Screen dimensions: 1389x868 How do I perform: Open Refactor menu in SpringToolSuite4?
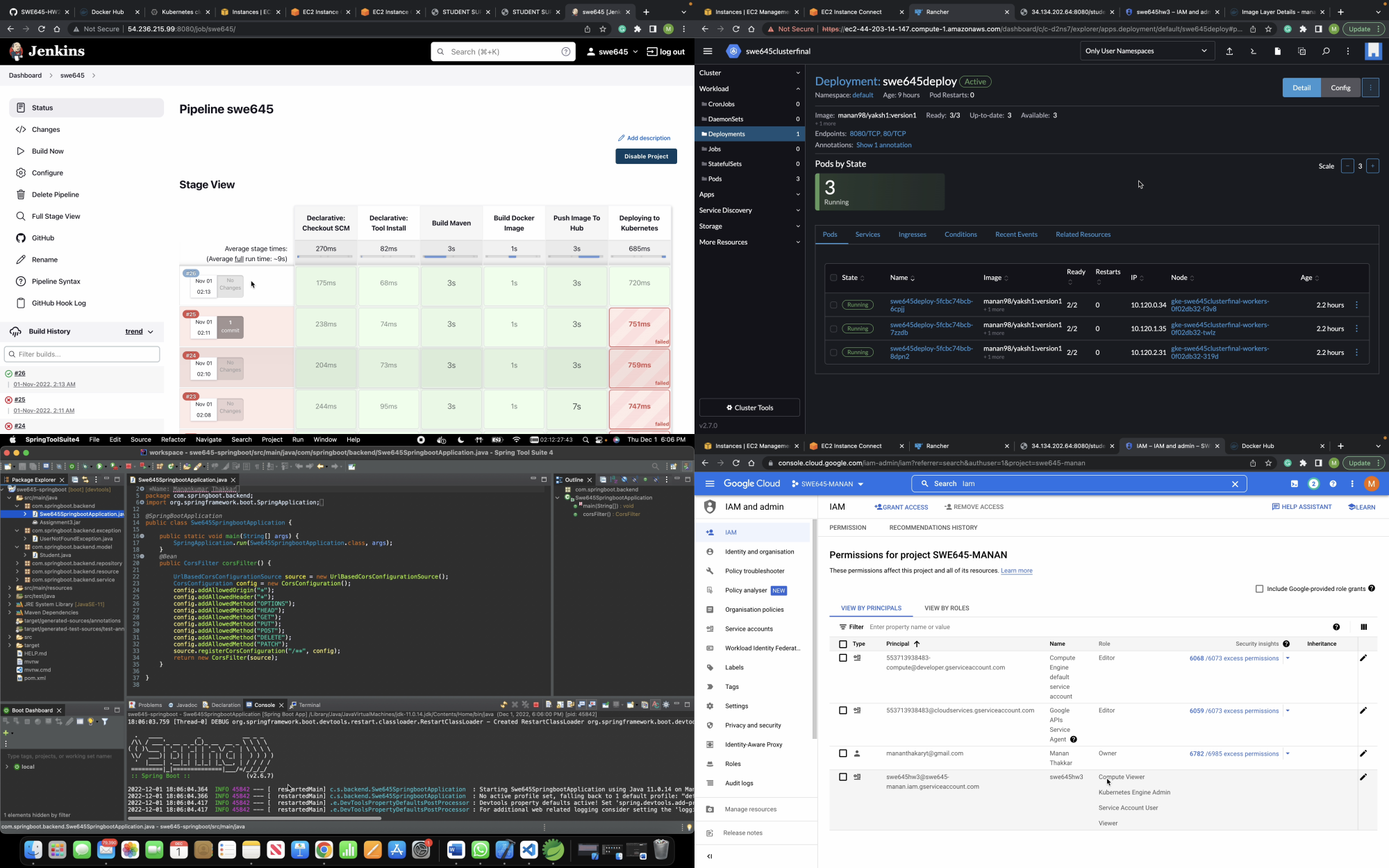[174, 440]
